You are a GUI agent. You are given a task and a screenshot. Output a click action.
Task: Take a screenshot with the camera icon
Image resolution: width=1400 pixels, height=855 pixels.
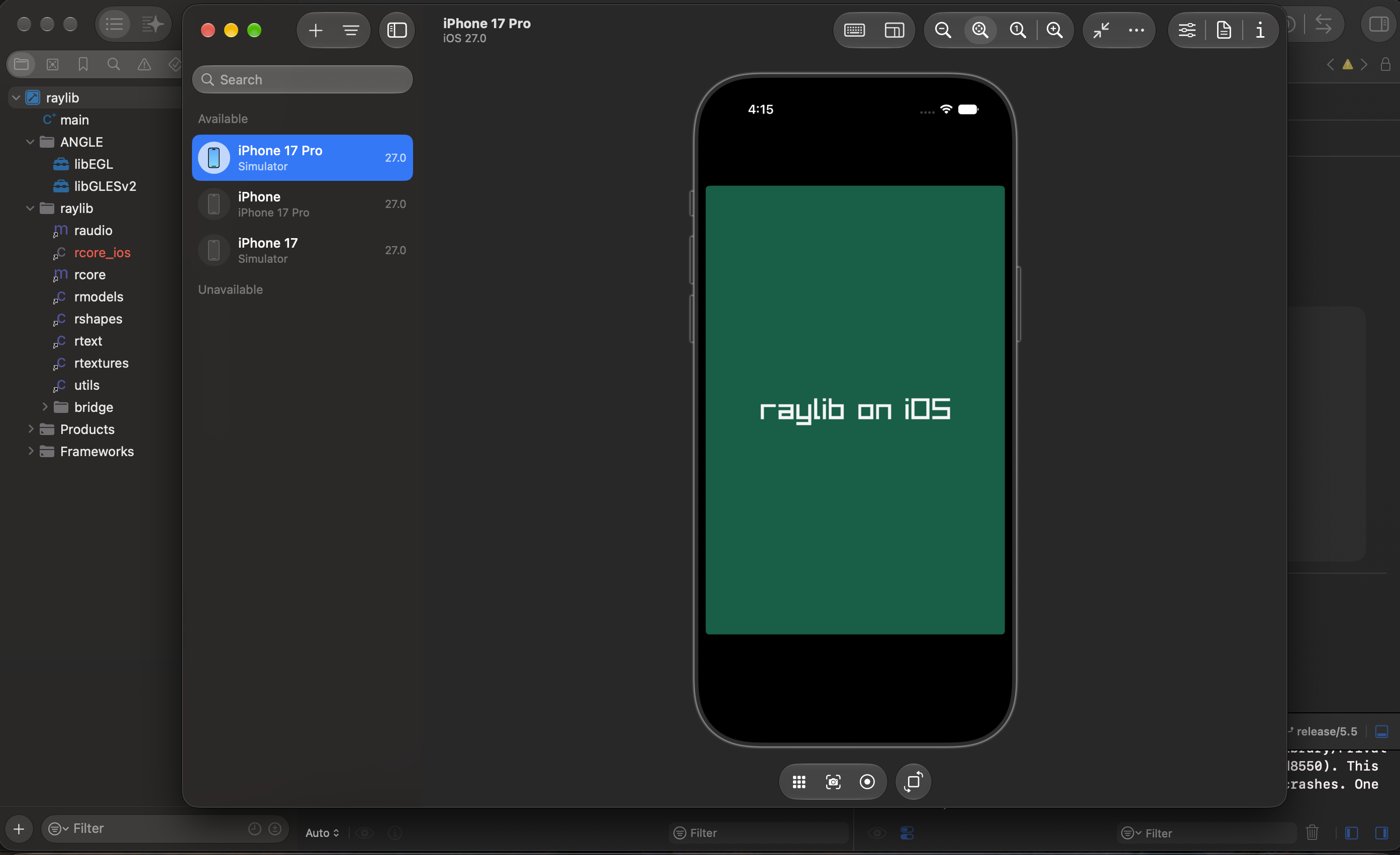833,782
